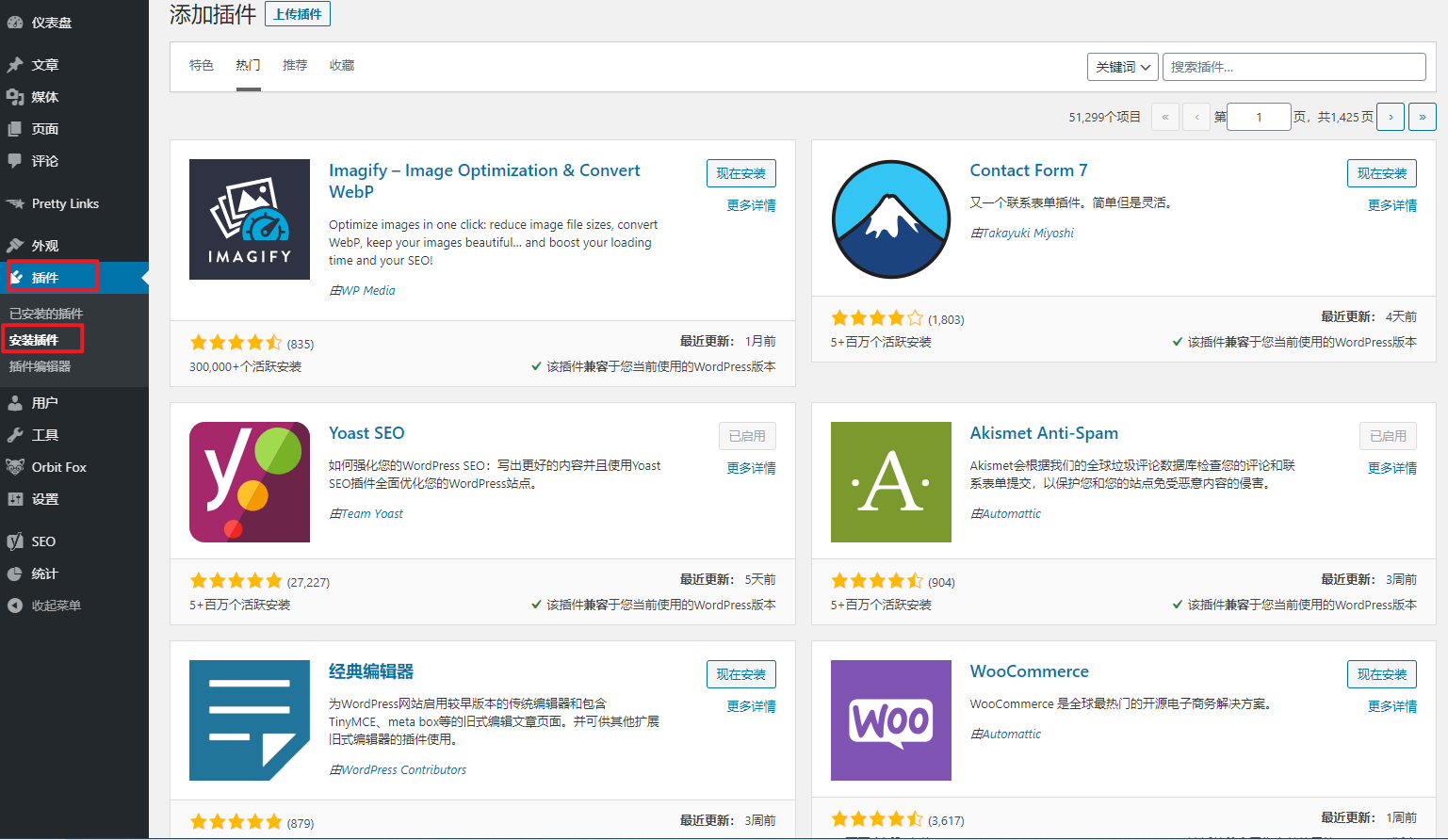
Task: Open the Imagify plugin title link
Action: click(x=484, y=181)
